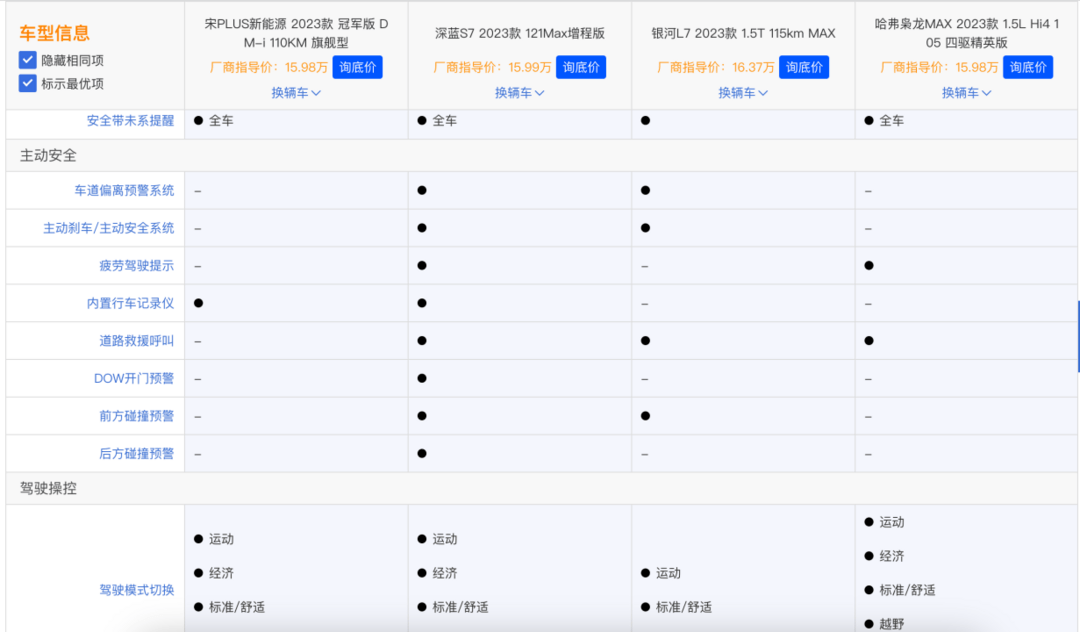The image size is (1080, 632).
Task: Click 标准/舒适 drive mode for 银河L7
Action: 676,607
